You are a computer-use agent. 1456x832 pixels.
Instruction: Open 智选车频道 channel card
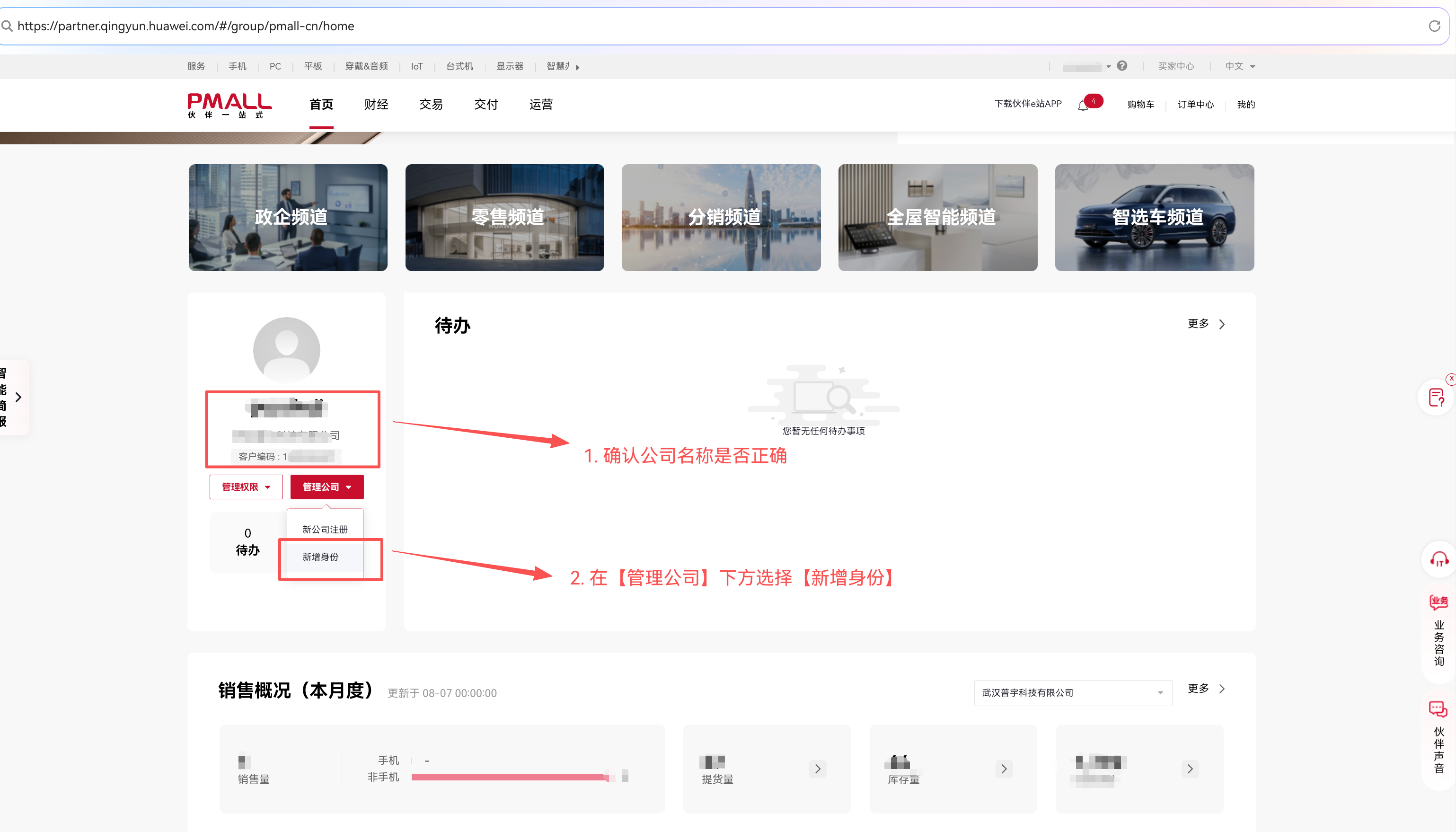click(x=1155, y=218)
